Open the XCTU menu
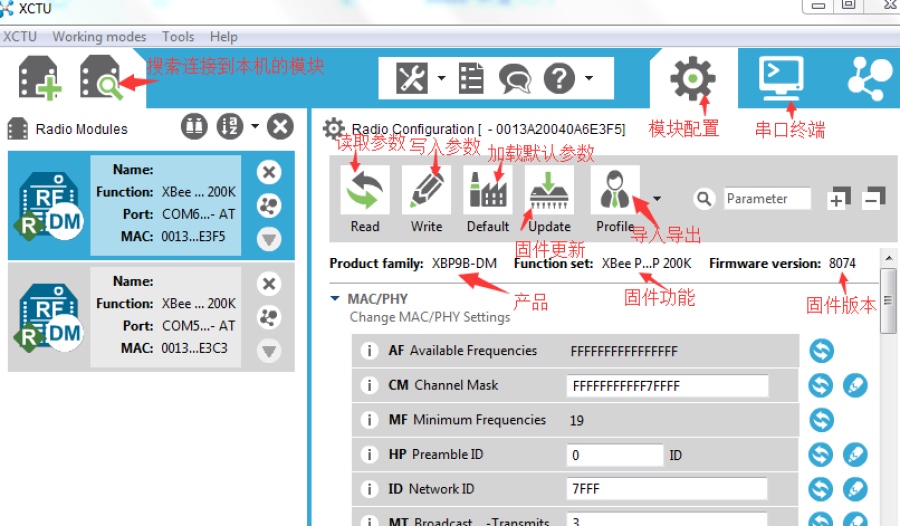This screenshot has width=900, height=526. click(x=20, y=37)
